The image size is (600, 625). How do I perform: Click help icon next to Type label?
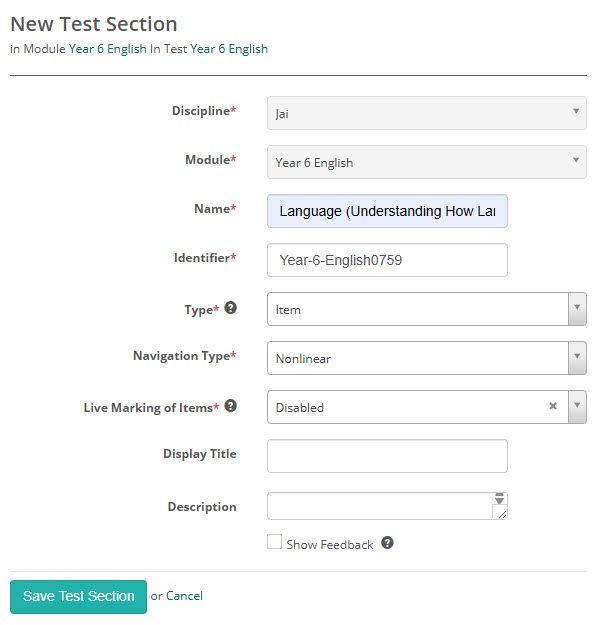pyautogui.click(x=231, y=308)
